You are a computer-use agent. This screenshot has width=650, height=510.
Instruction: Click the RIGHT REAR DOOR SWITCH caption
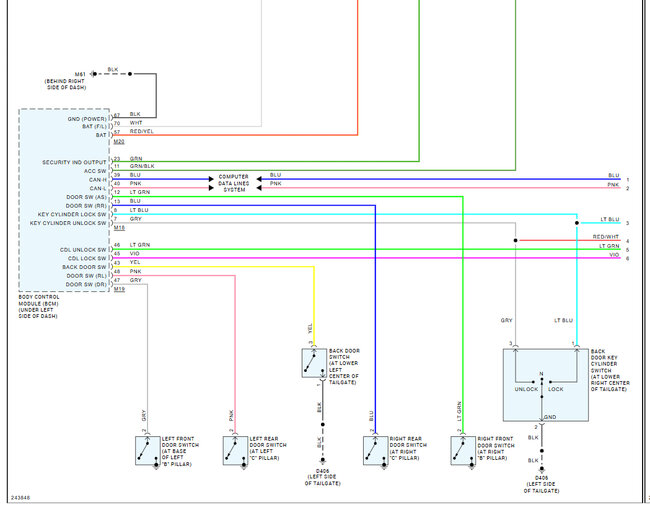pyautogui.click(x=408, y=449)
